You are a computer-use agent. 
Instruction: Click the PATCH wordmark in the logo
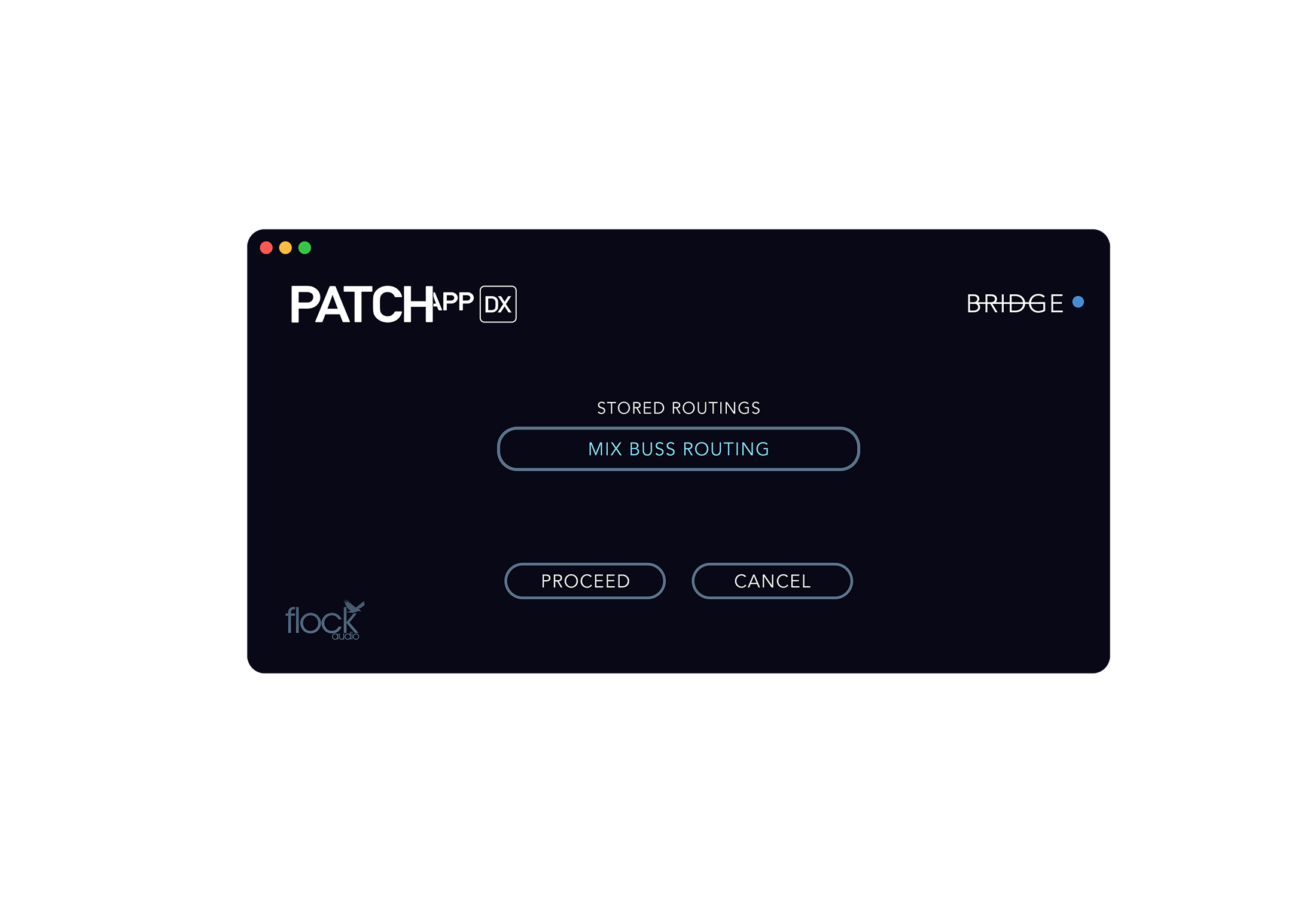pos(362,304)
